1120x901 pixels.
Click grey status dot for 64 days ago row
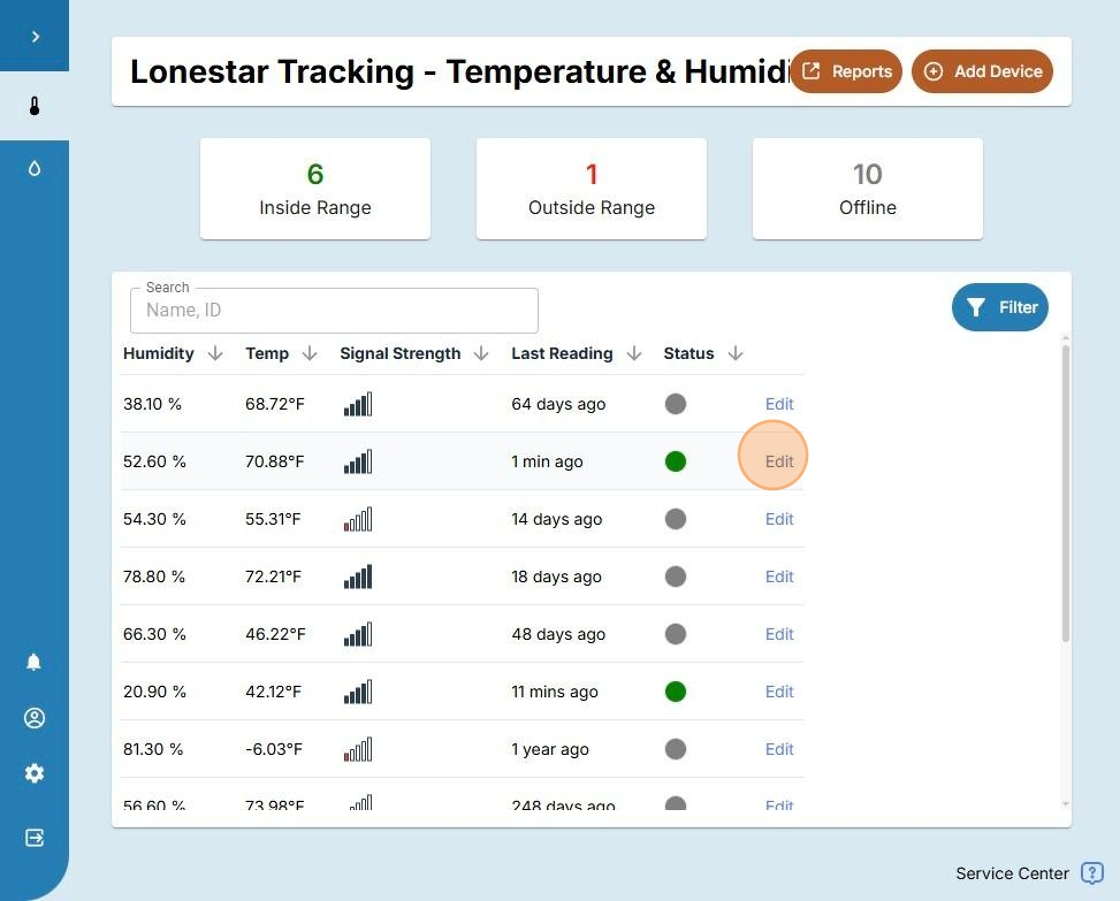[676, 404]
